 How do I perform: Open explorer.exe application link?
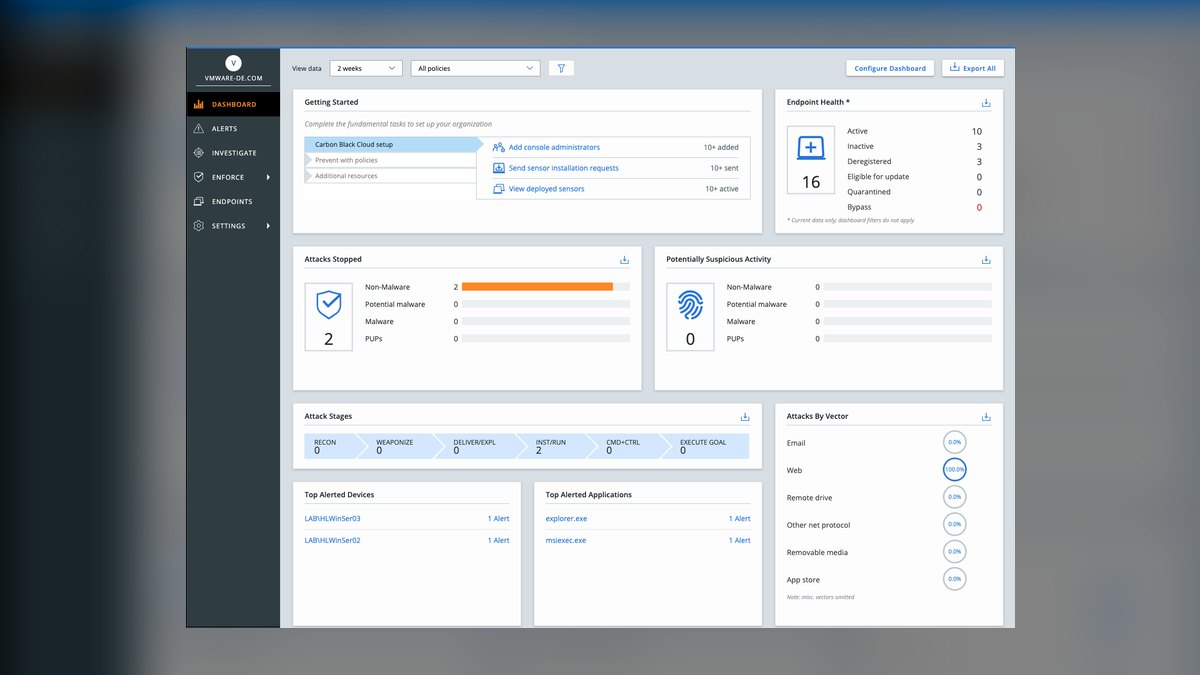point(566,519)
